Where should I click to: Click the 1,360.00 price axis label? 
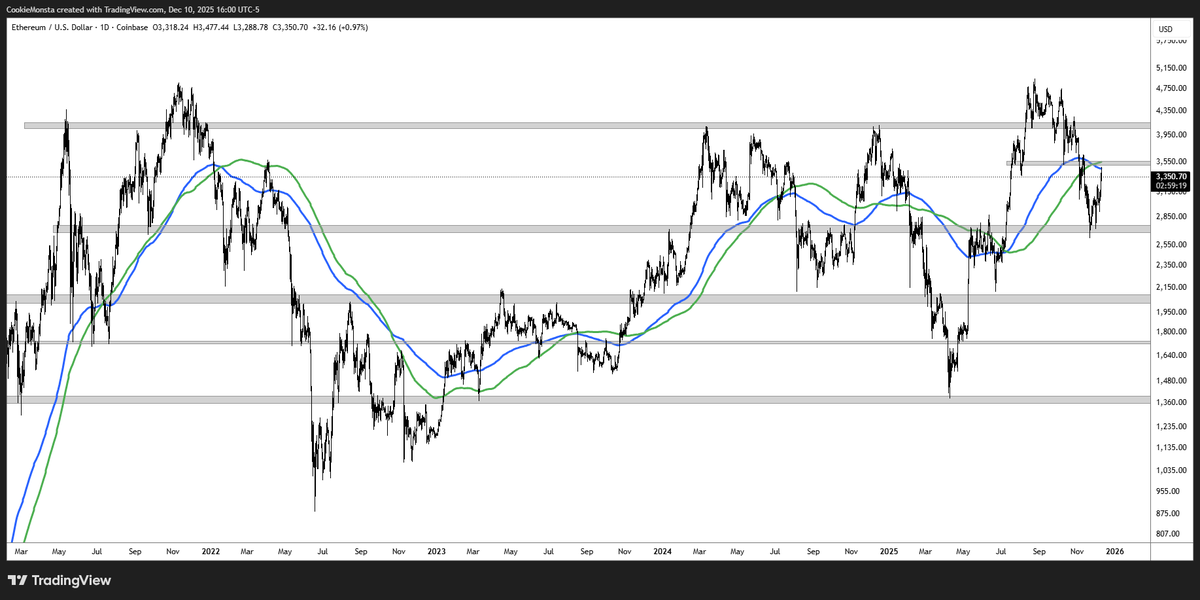click(x=1170, y=401)
